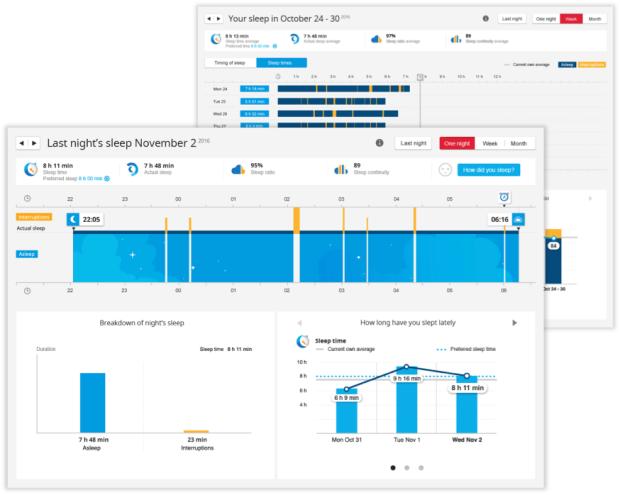Open preferred sleep 8 h 00 min link

[91, 179]
